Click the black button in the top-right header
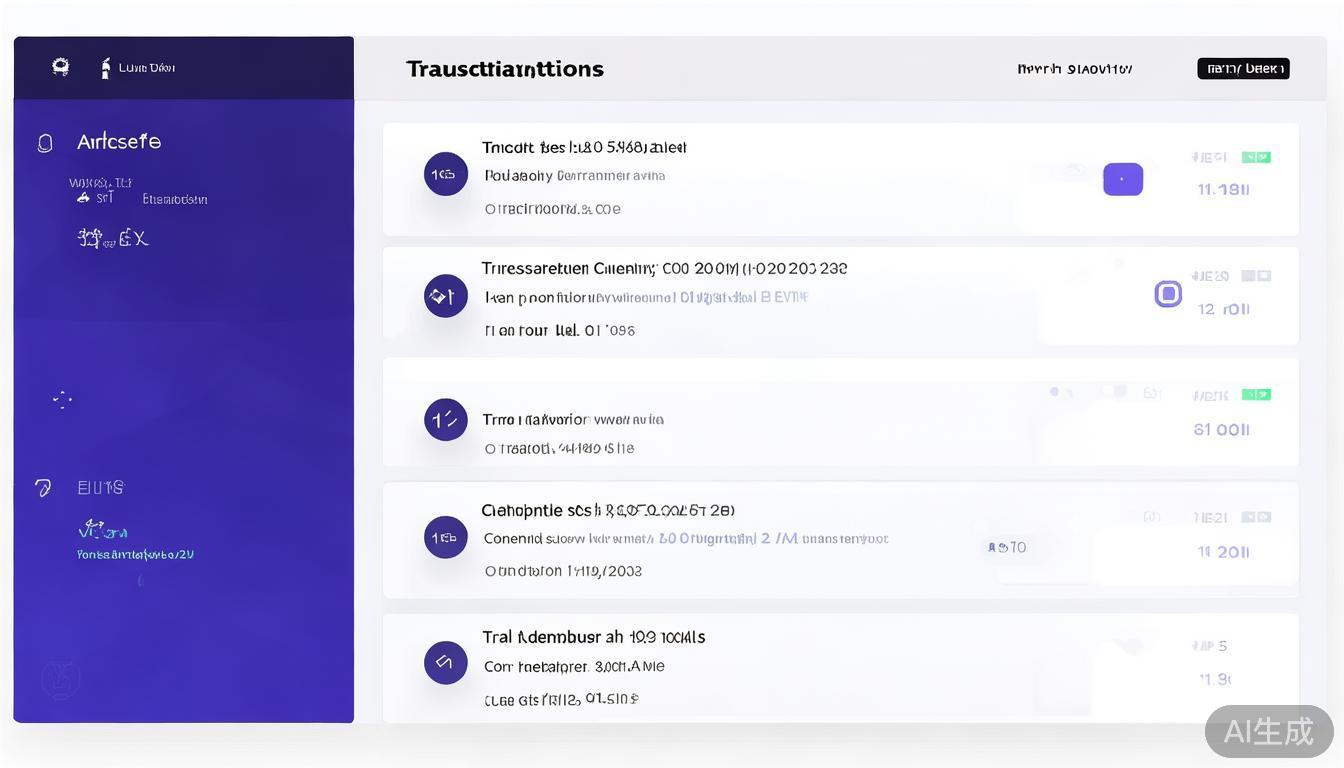The width and height of the screenshot is (1344, 768). pos(1243,68)
